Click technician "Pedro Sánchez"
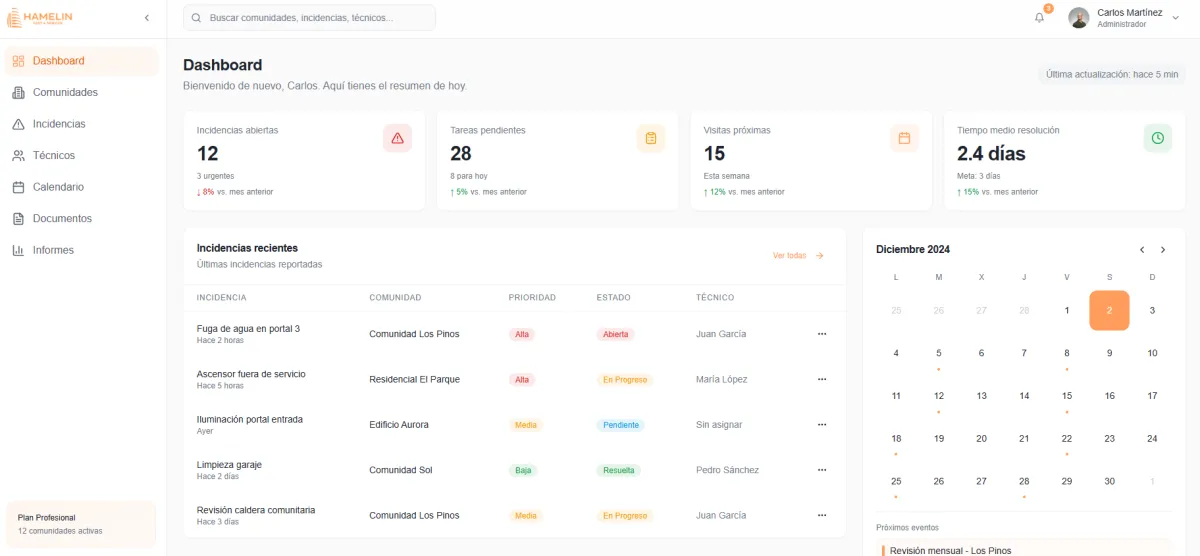This screenshot has height=556, width=1200. click(x=727, y=470)
